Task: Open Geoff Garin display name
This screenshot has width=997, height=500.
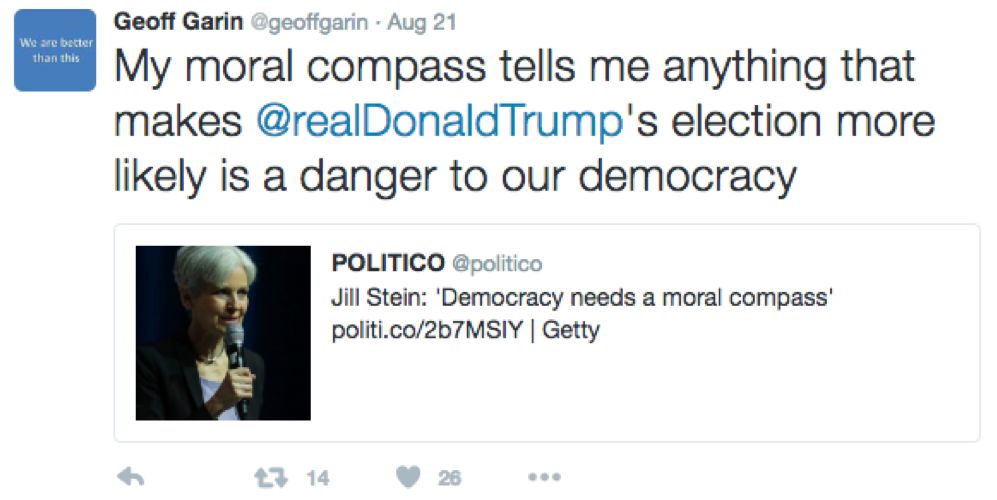Action: 179,22
